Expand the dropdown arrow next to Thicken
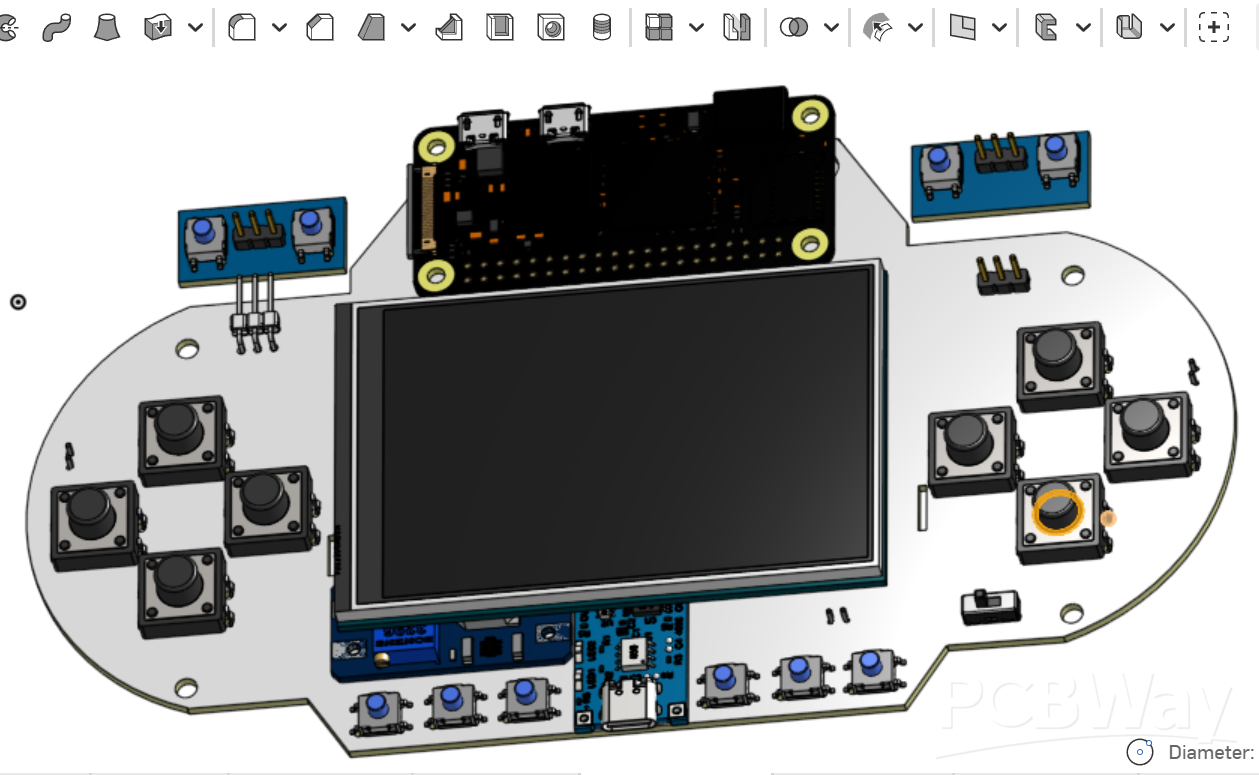This screenshot has width=1259, height=775. [196, 28]
